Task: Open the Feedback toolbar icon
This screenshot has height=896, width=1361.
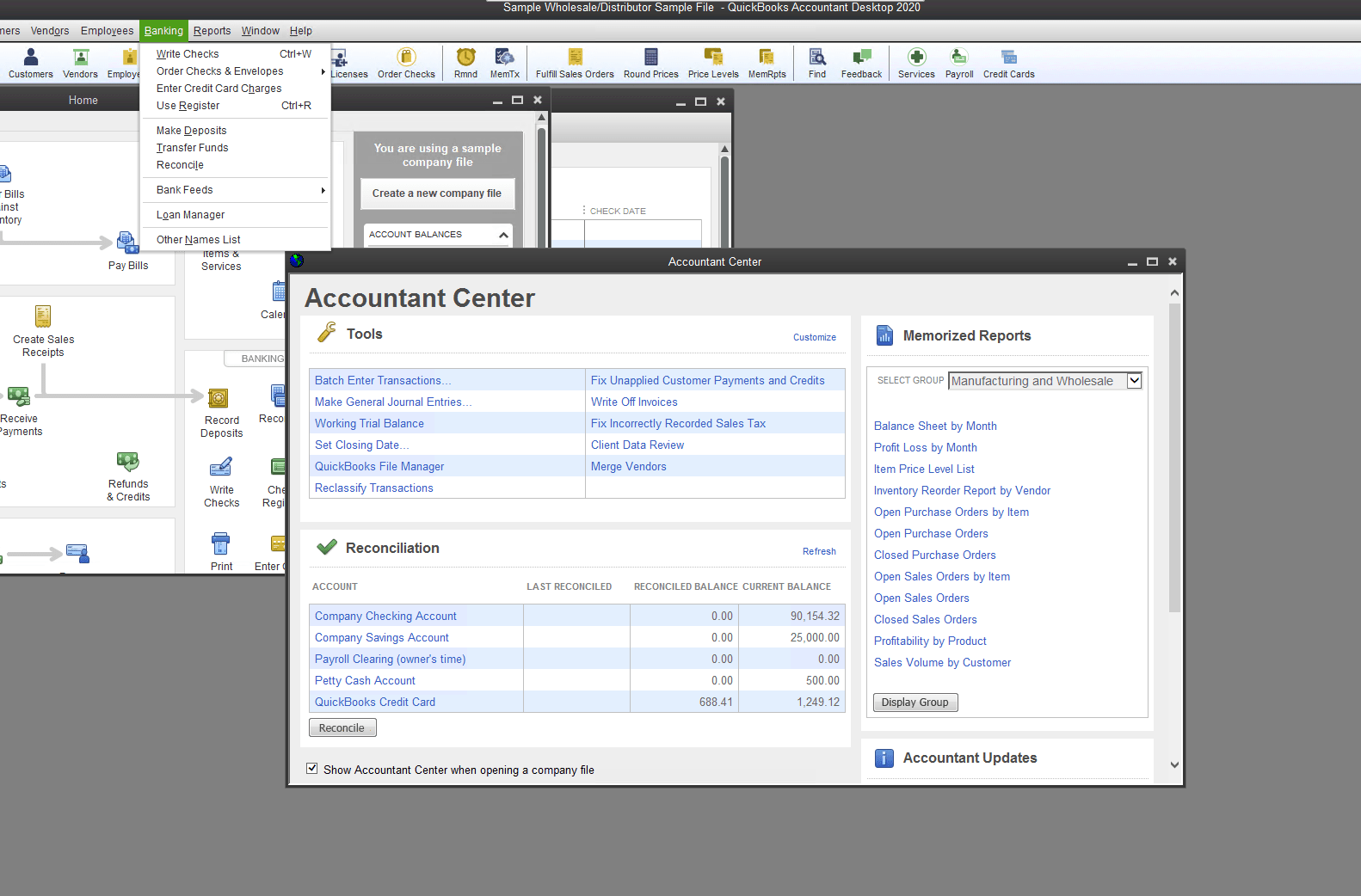Action: point(861,64)
